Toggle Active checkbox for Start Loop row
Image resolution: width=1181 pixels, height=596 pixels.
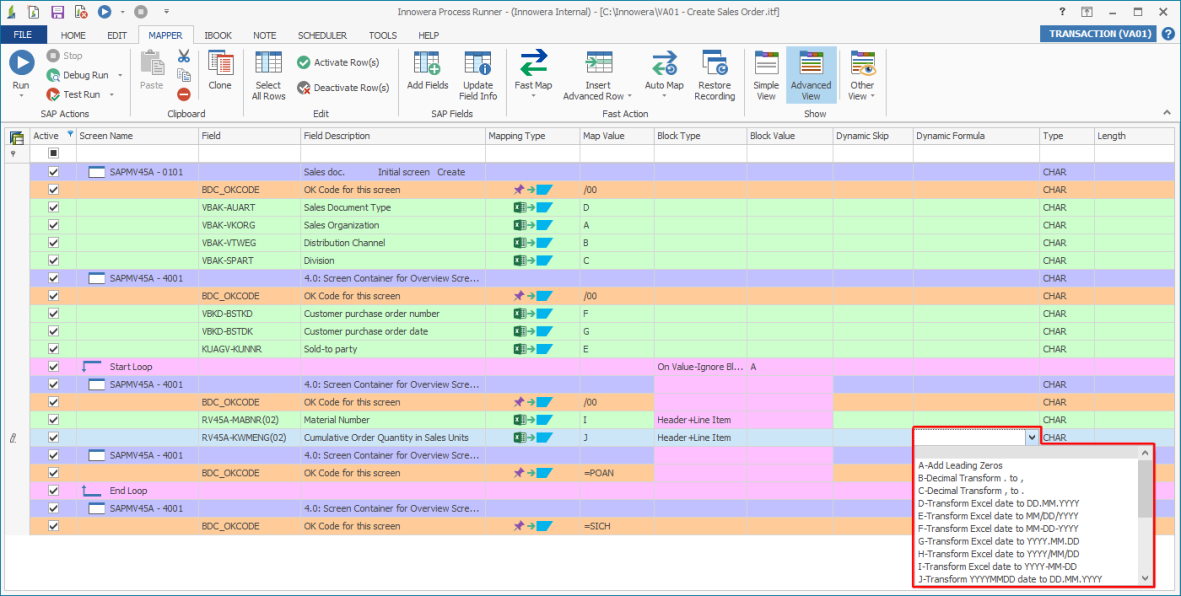(x=54, y=367)
